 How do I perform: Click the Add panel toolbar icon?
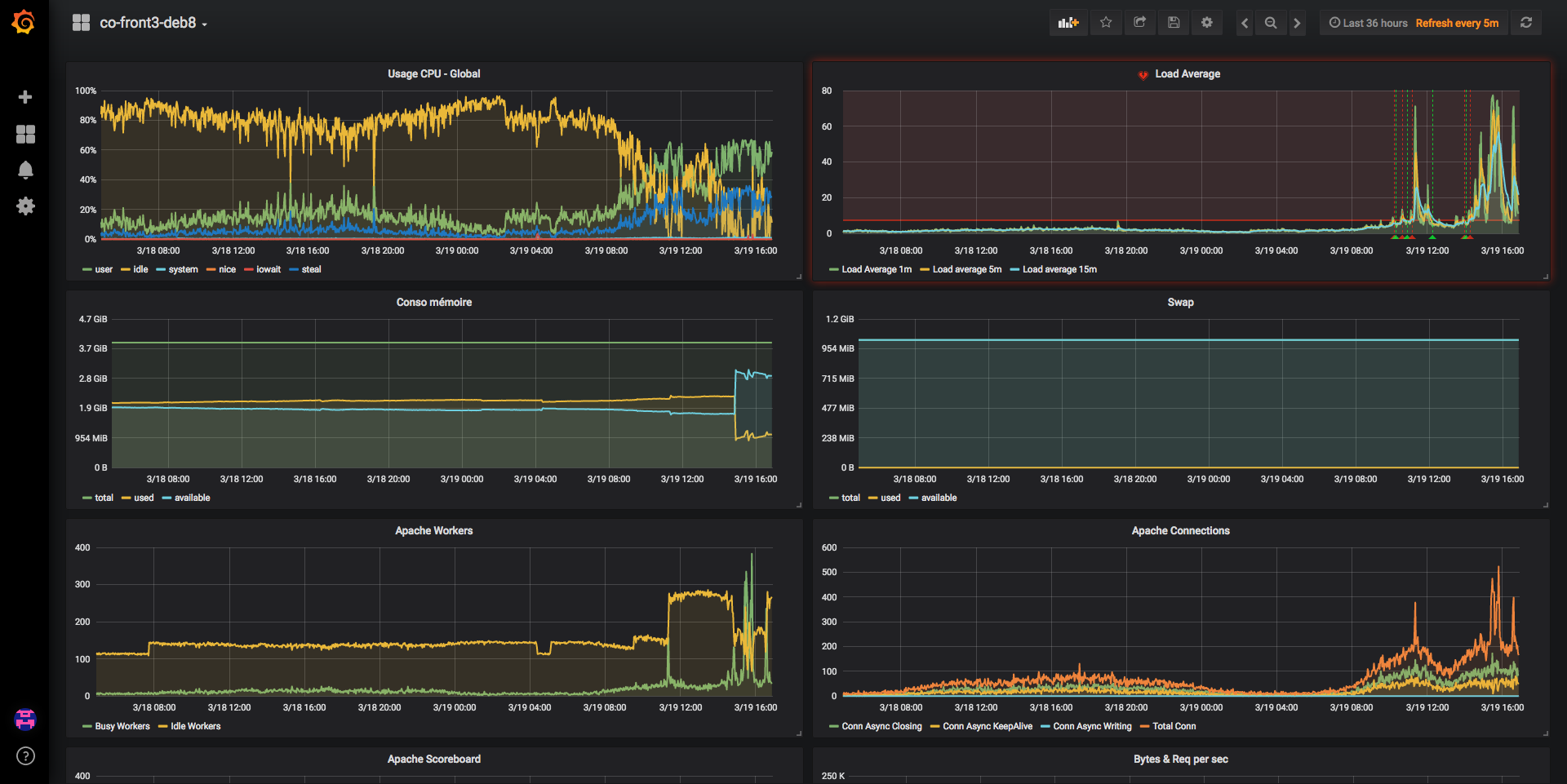1068,23
